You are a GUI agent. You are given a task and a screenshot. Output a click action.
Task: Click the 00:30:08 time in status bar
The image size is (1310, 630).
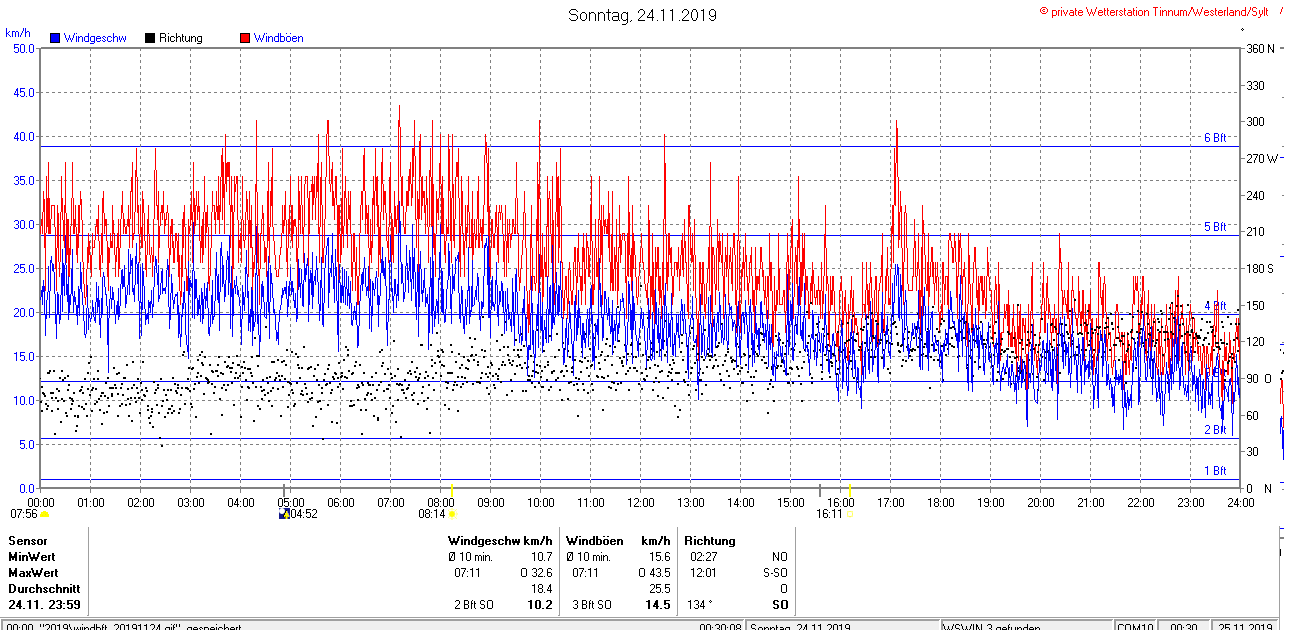[x=721, y=627]
